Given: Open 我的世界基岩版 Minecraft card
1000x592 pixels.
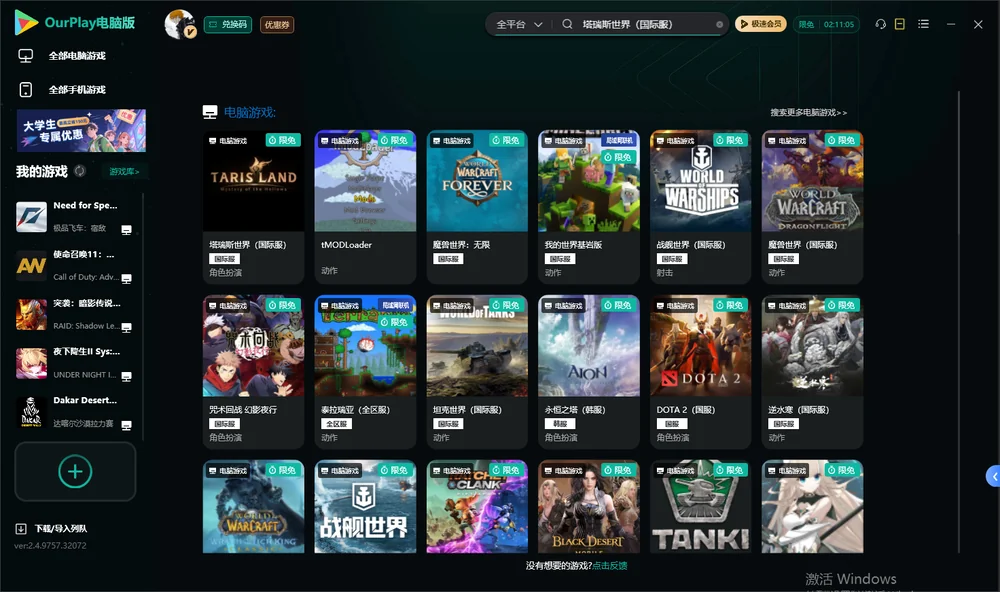Looking at the screenshot, I should [x=589, y=207].
